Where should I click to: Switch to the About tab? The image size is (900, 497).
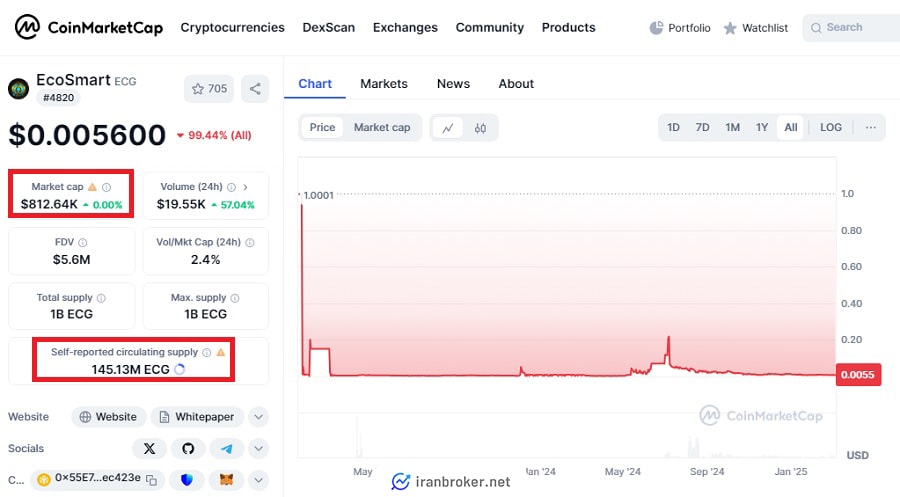(515, 84)
